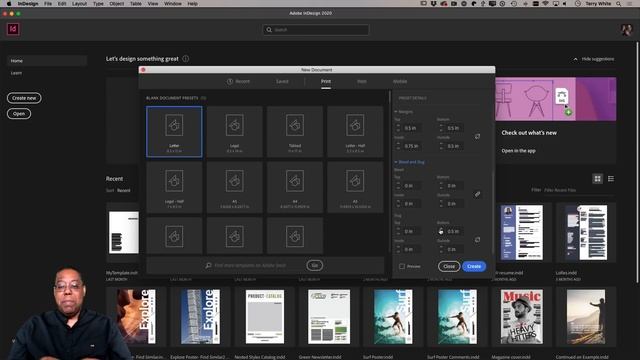Screen dimensions: 640x360
Task: Choose the Tabloid document preset
Action: 295,131
